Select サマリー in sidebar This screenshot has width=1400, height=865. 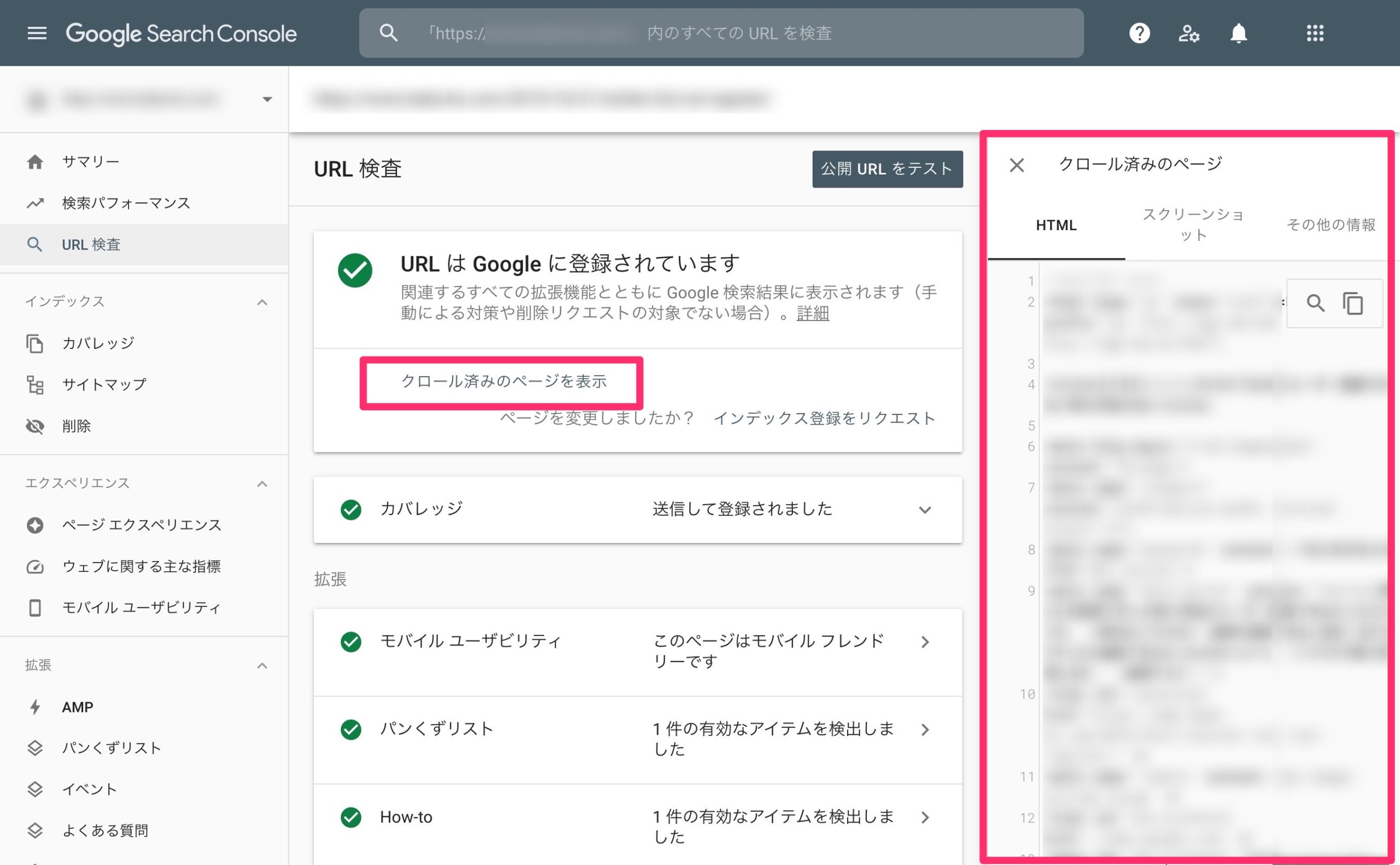pyautogui.click(x=144, y=162)
